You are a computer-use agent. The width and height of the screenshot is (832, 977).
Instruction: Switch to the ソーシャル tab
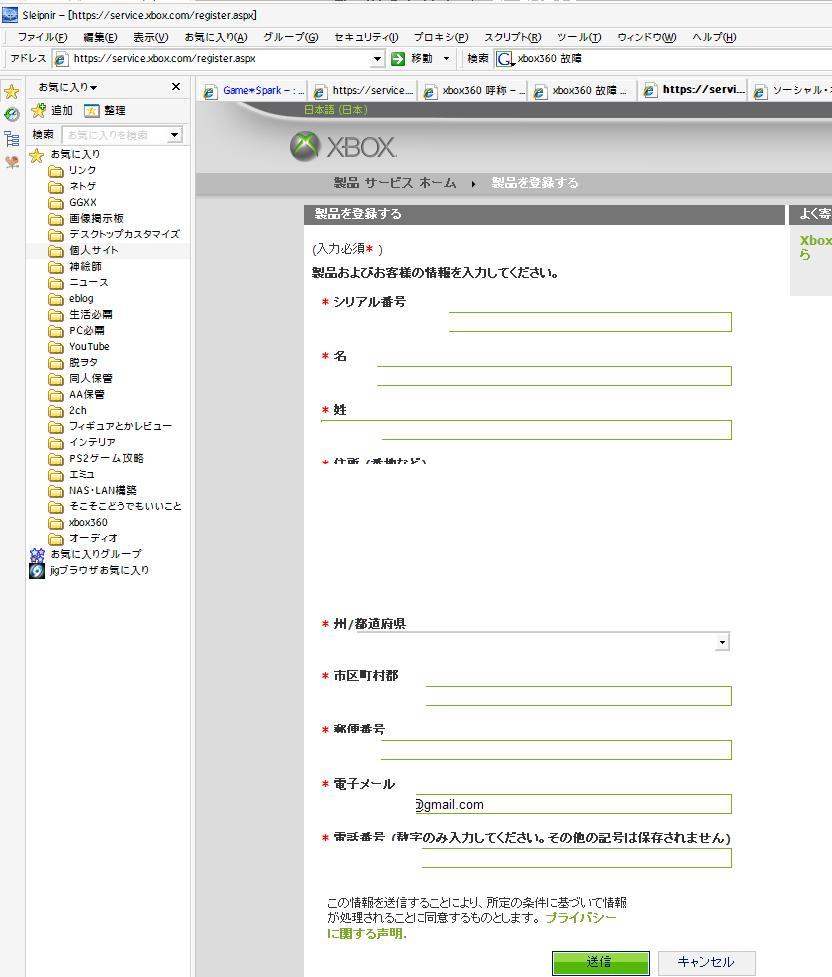(791, 91)
